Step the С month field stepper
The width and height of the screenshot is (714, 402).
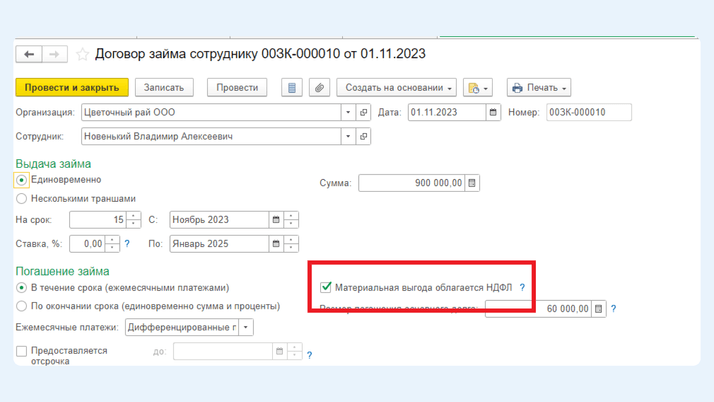(x=291, y=220)
